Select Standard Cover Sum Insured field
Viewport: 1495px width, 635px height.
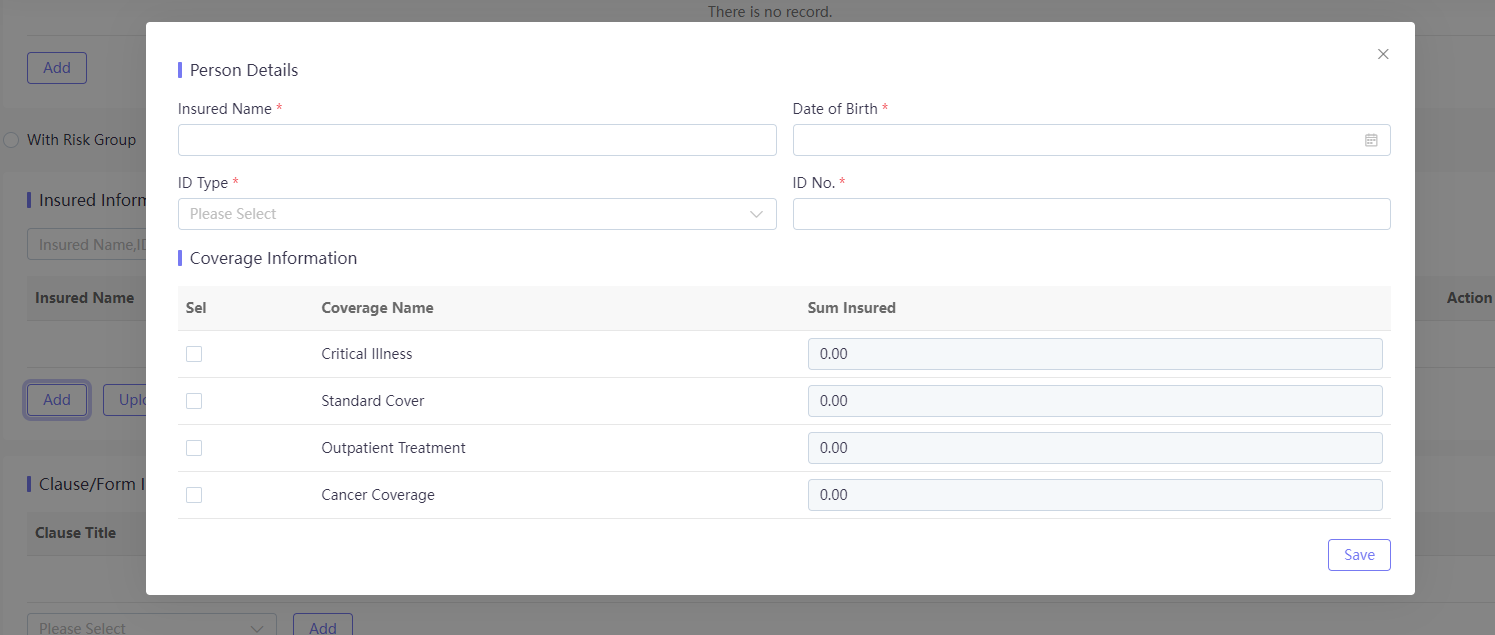(1095, 401)
